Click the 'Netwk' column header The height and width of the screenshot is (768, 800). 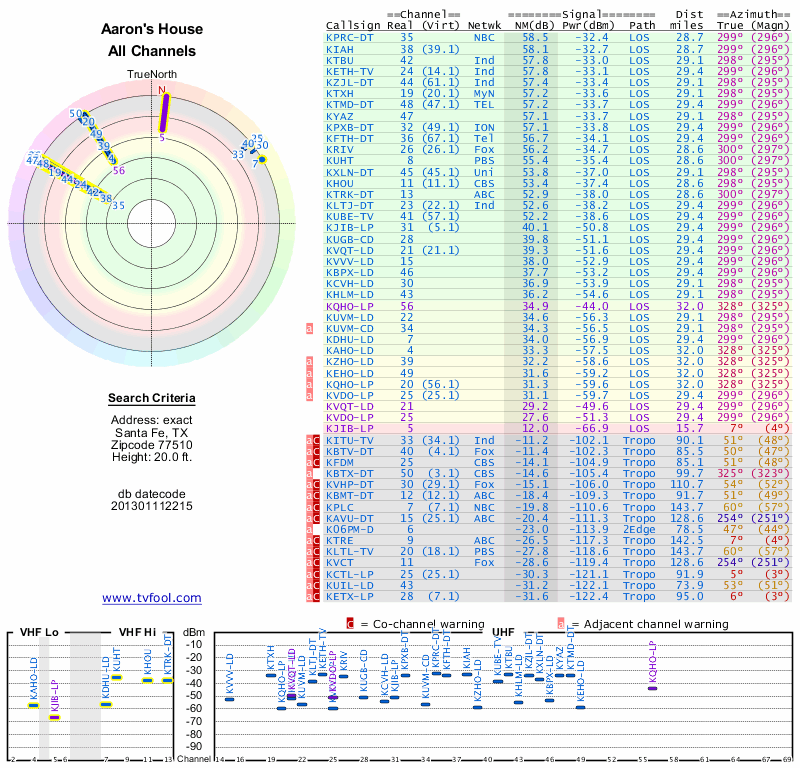click(485, 26)
